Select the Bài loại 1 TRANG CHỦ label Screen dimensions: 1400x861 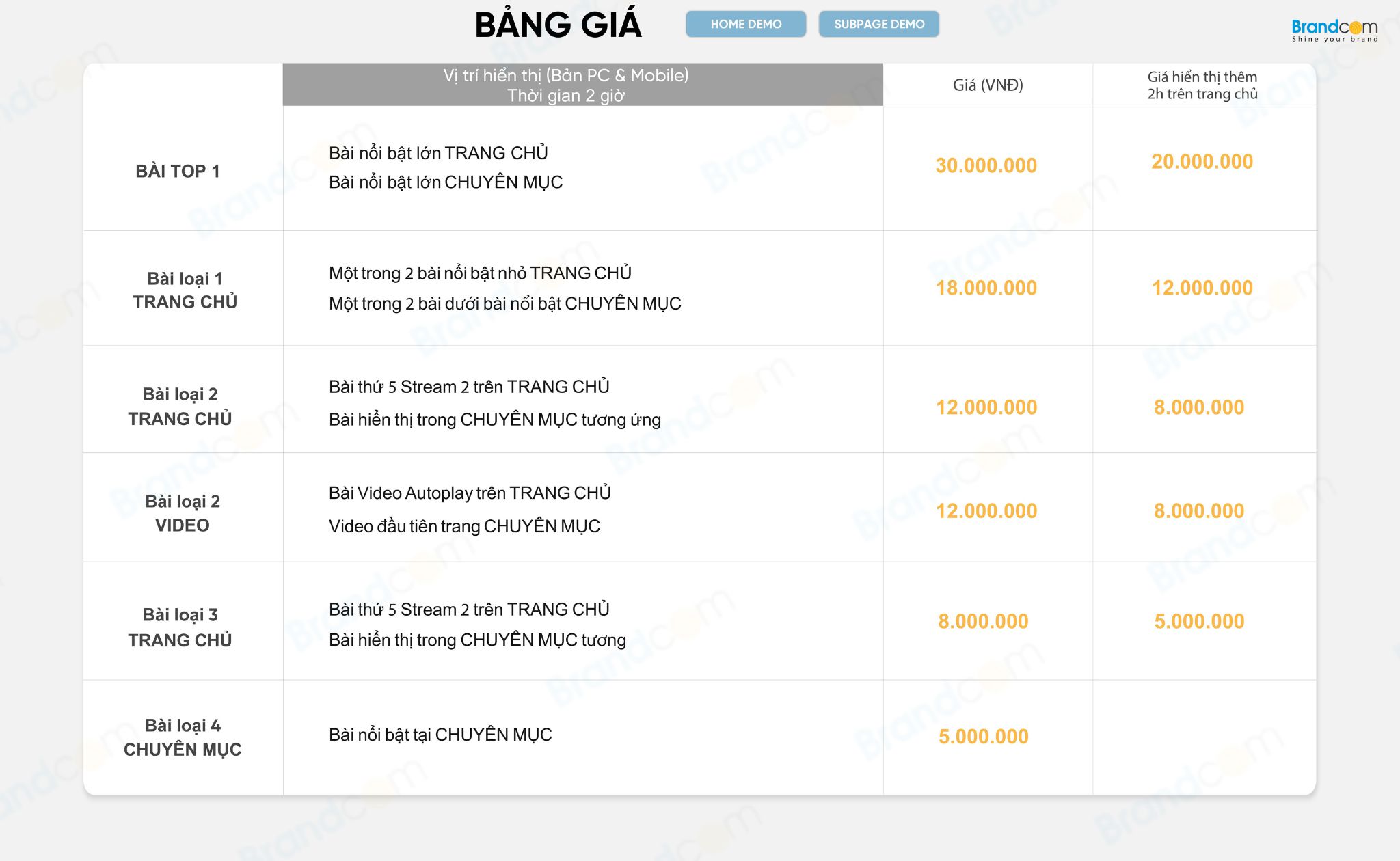(x=185, y=290)
